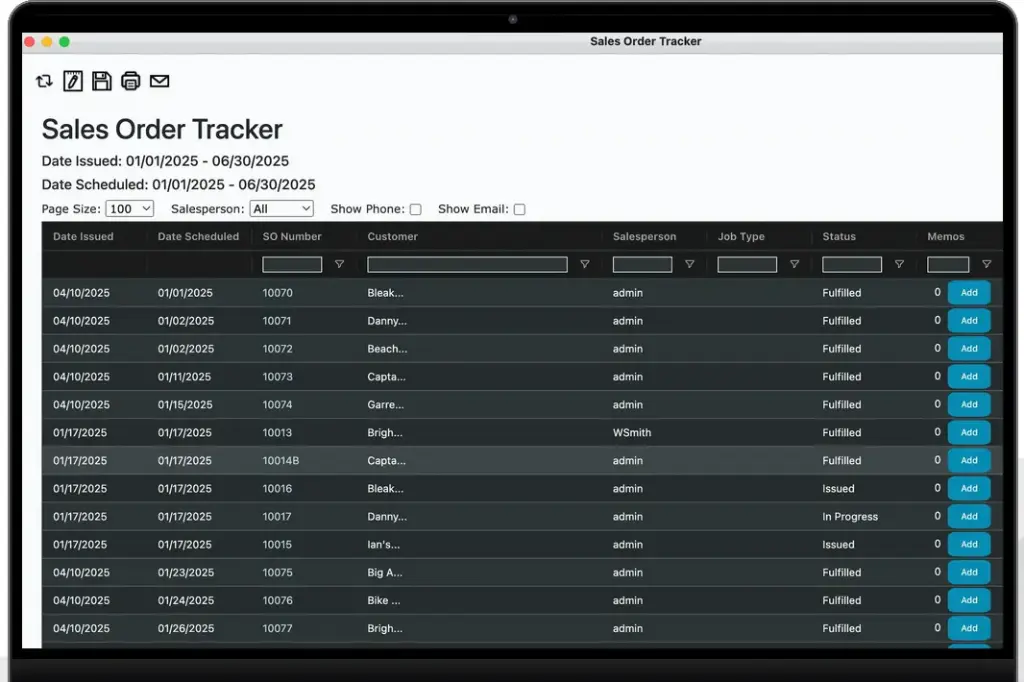Click the Salesperson column filter funnel icon
Screen dimensions: 1024x682
pos(689,265)
